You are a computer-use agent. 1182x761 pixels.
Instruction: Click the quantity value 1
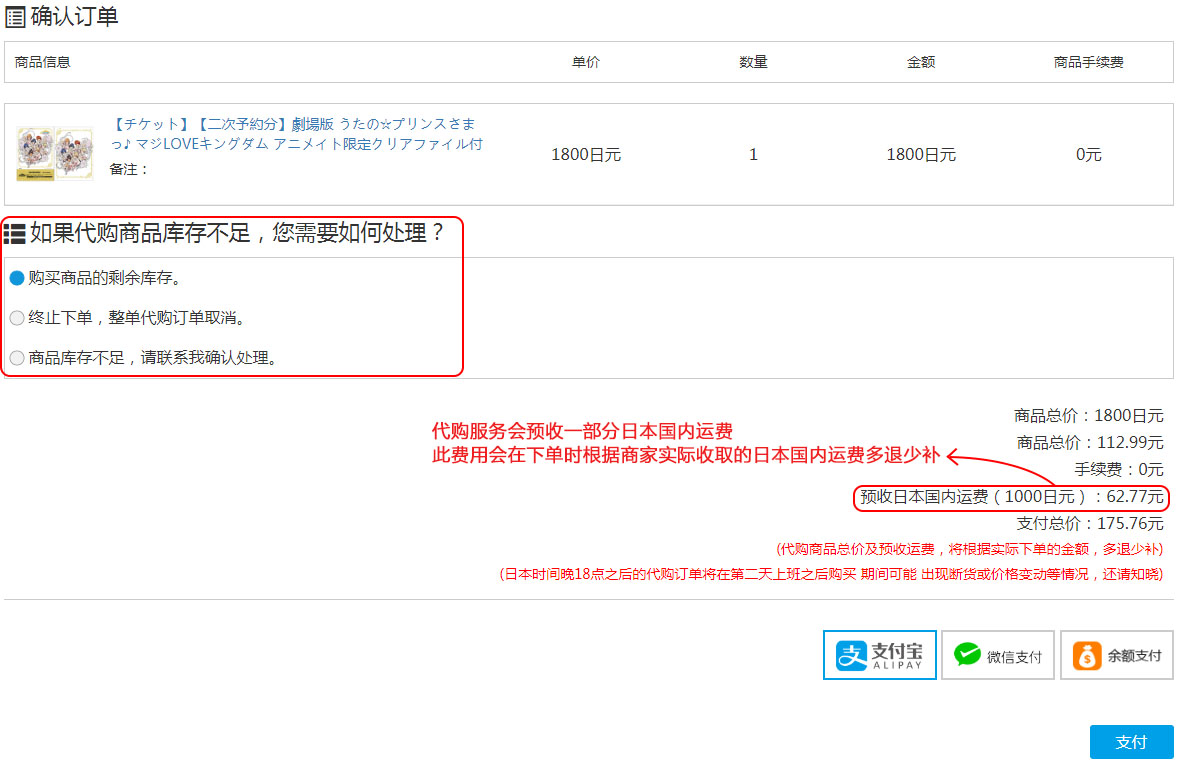[753, 154]
